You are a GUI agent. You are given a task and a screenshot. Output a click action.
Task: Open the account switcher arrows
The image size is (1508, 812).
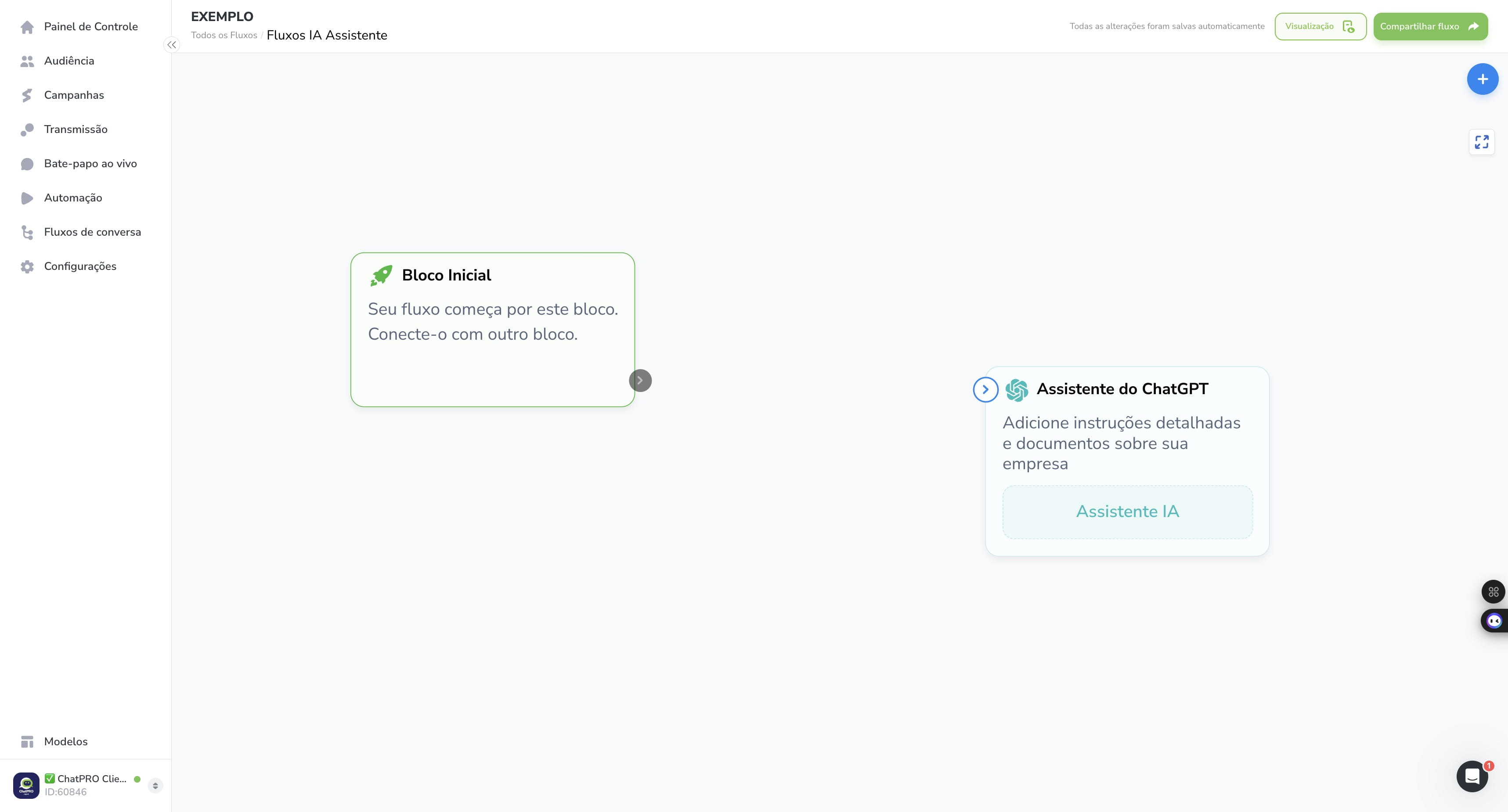tap(155, 786)
